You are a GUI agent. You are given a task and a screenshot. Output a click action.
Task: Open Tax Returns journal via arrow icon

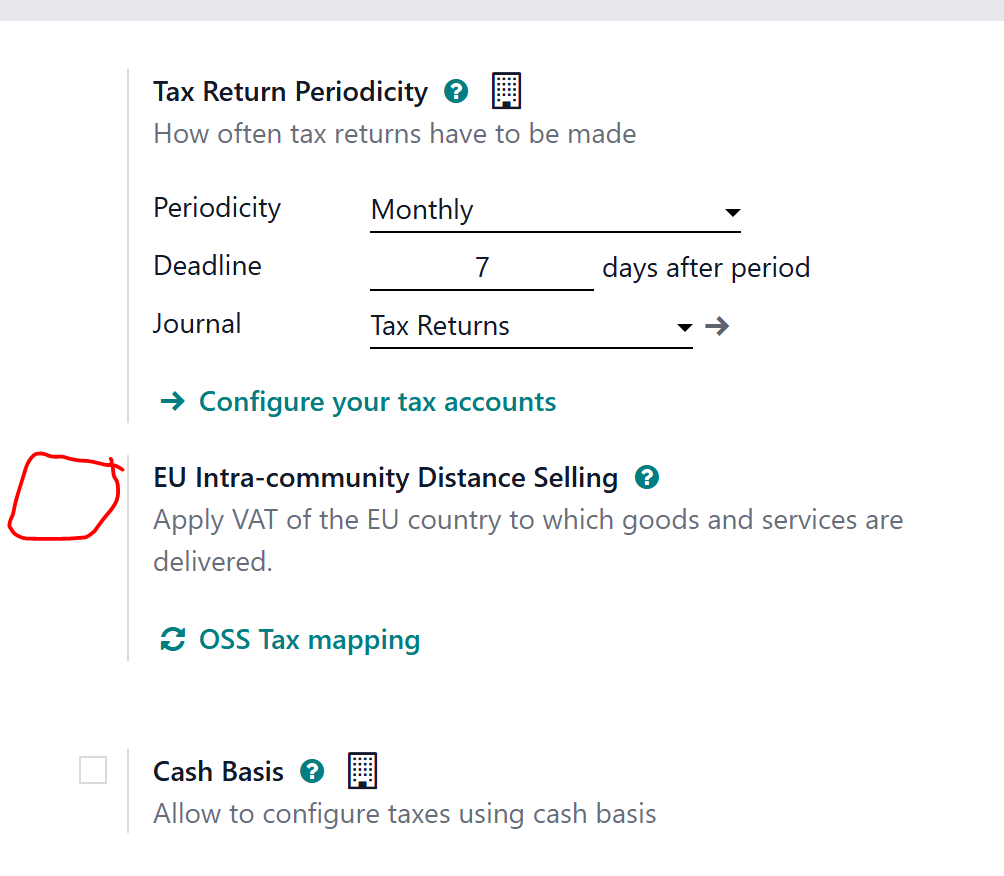[716, 326]
